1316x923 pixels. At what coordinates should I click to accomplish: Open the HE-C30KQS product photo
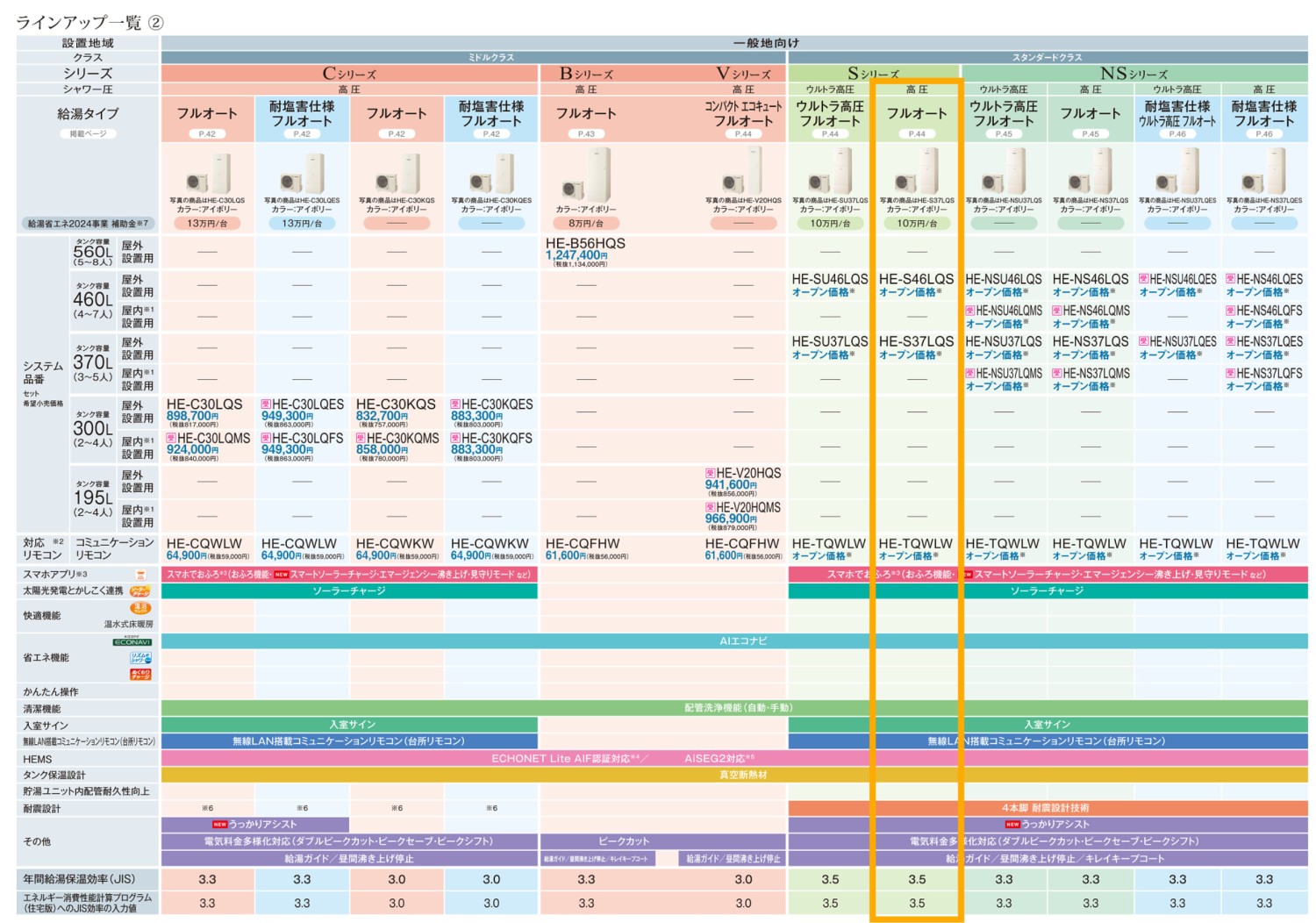pyautogui.click(x=397, y=173)
